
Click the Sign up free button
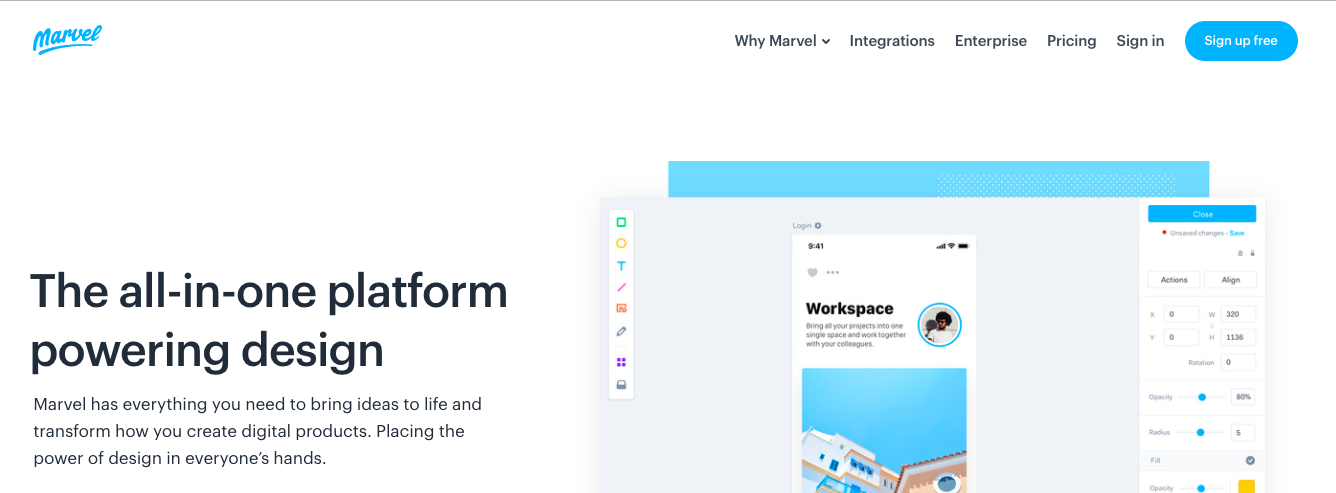tap(1241, 41)
